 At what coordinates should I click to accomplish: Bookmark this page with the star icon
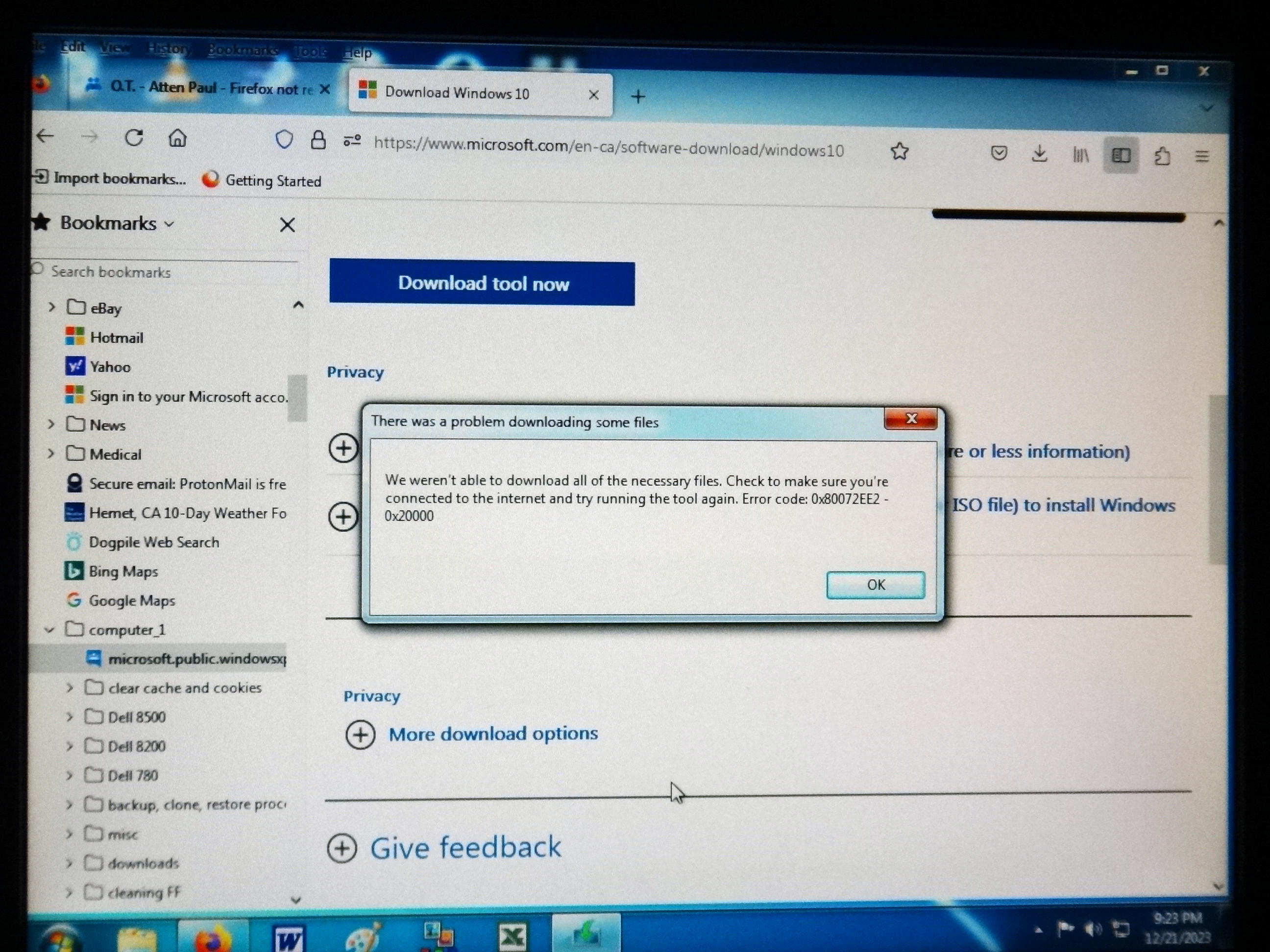click(899, 151)
